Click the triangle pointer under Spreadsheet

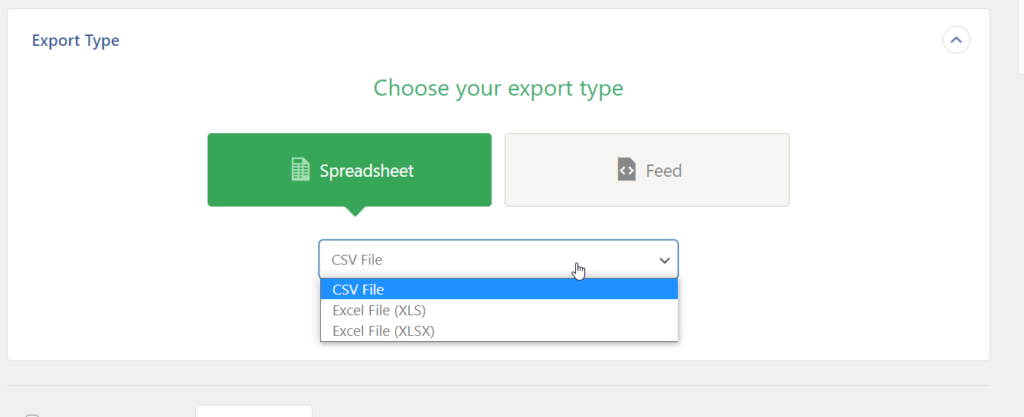tap(354, 210)
